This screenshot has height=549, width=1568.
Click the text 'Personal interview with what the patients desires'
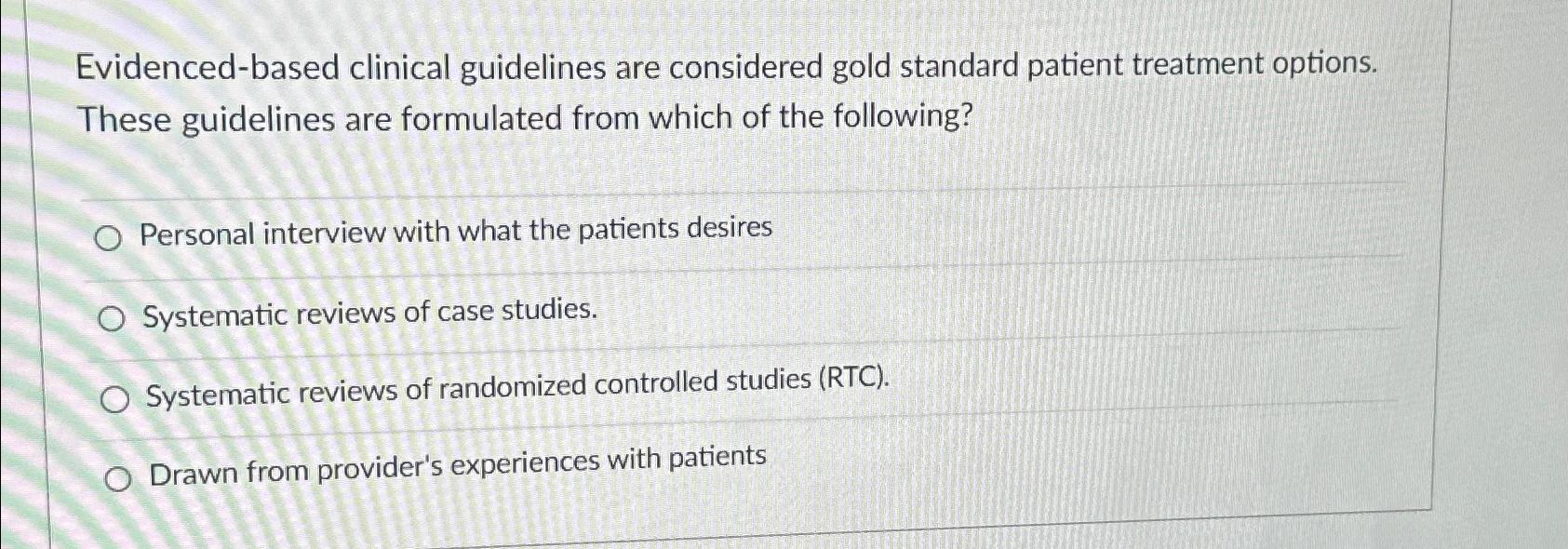point(458,233)
